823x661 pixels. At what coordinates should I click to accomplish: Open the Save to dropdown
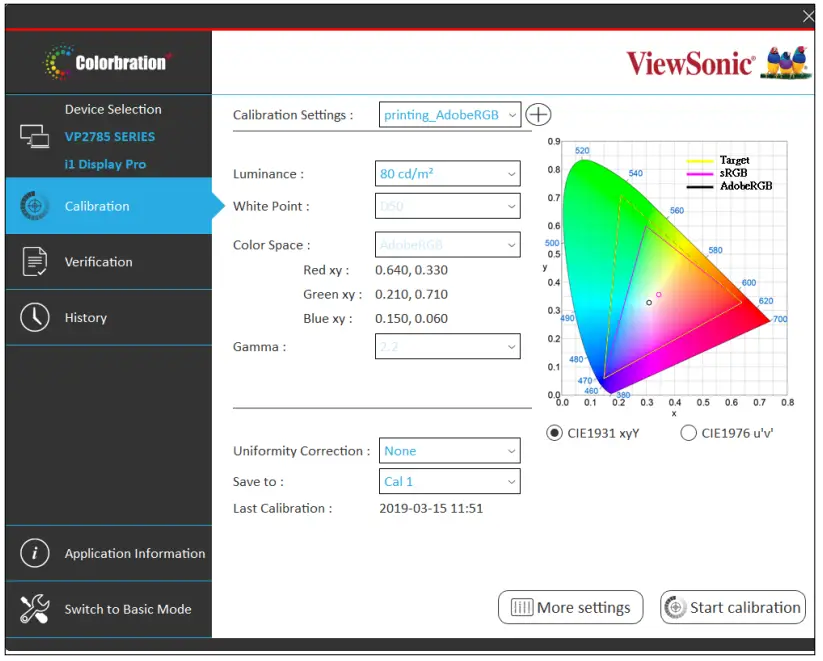click(x=448, y=481)
